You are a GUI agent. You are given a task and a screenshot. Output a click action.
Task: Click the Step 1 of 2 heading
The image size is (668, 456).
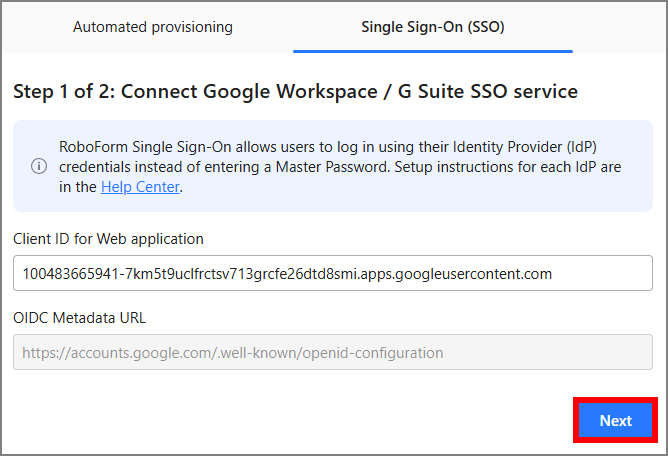(295, 92)
